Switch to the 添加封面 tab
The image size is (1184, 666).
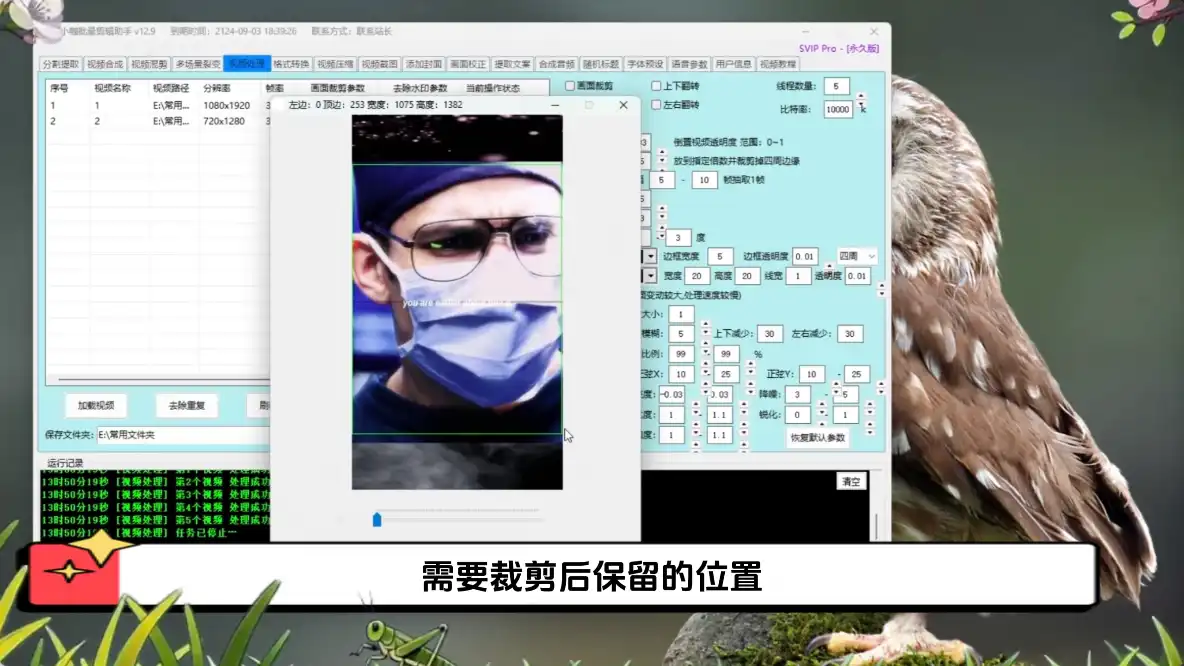click(424, 64)
